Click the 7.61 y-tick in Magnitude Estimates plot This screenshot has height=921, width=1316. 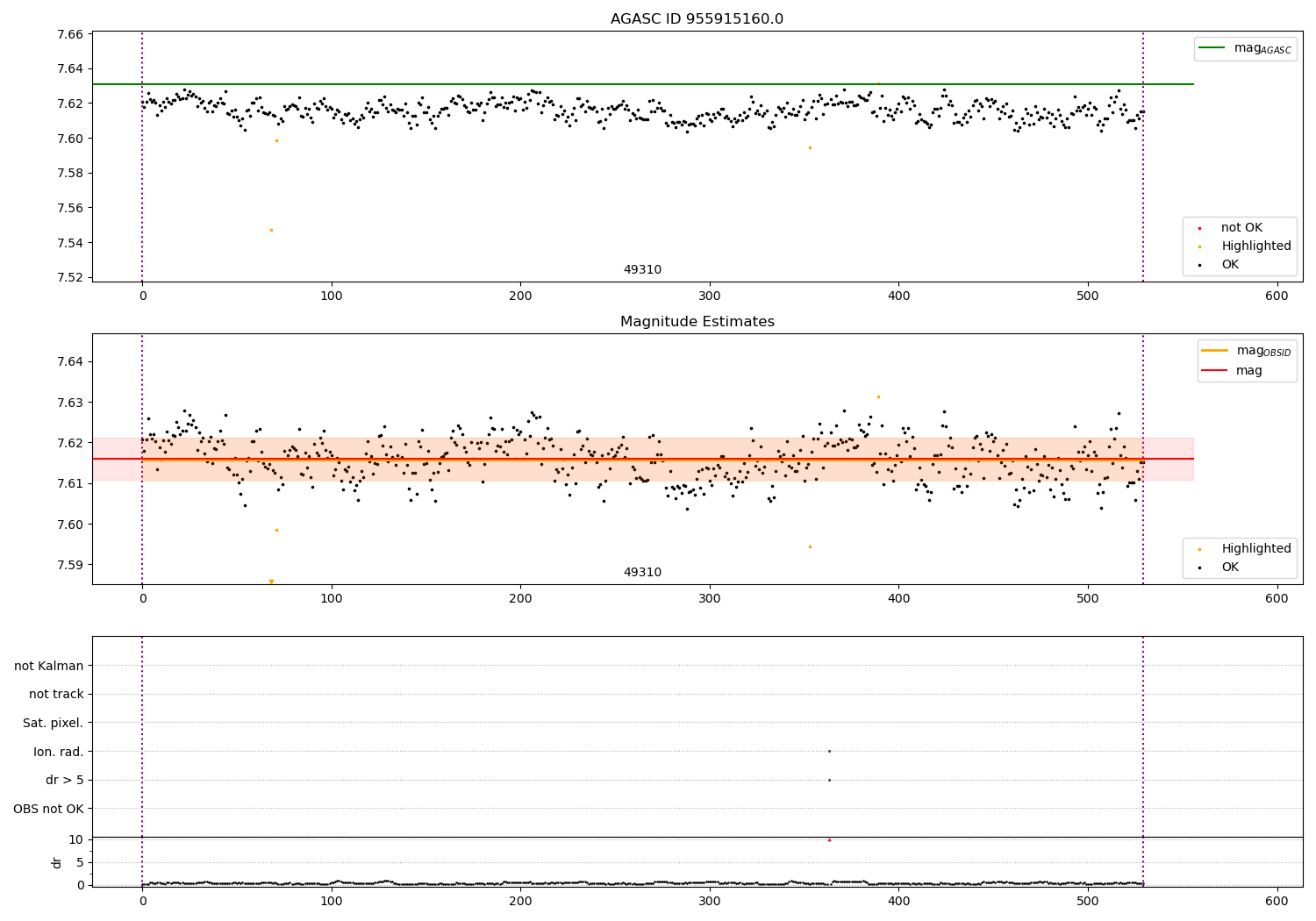pos(69,483)
